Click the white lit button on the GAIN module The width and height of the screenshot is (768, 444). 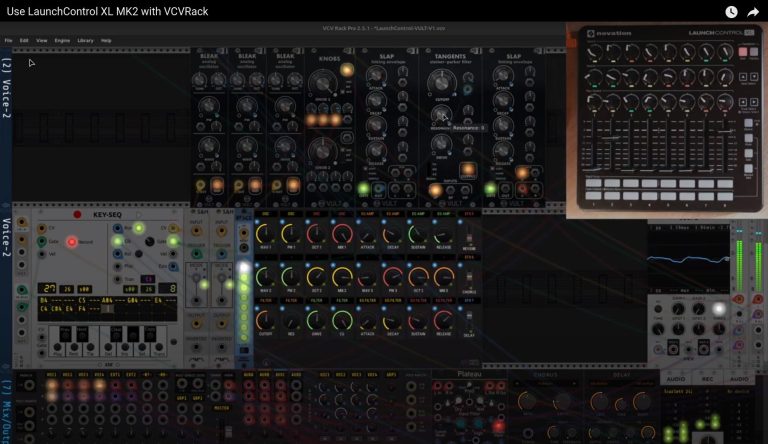coord(719,309)
